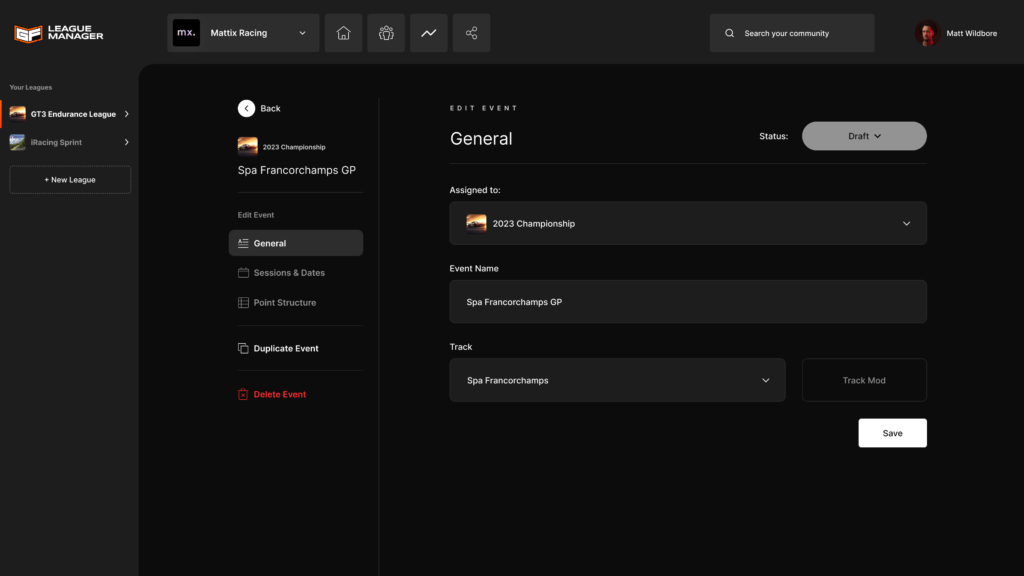Open the Mattix Racing community dropdown
This screenshot has height=576, width=1024.
tap(243, 33)
